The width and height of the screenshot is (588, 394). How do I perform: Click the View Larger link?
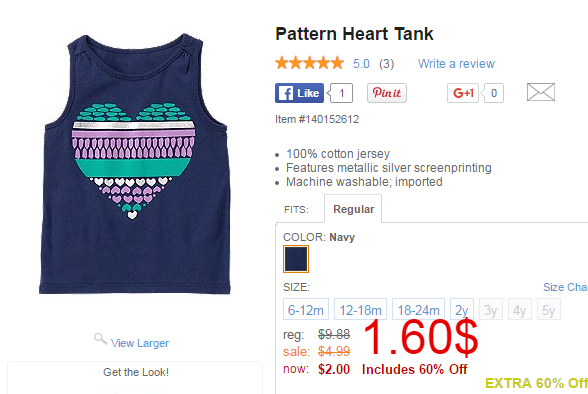pos(140,343)
